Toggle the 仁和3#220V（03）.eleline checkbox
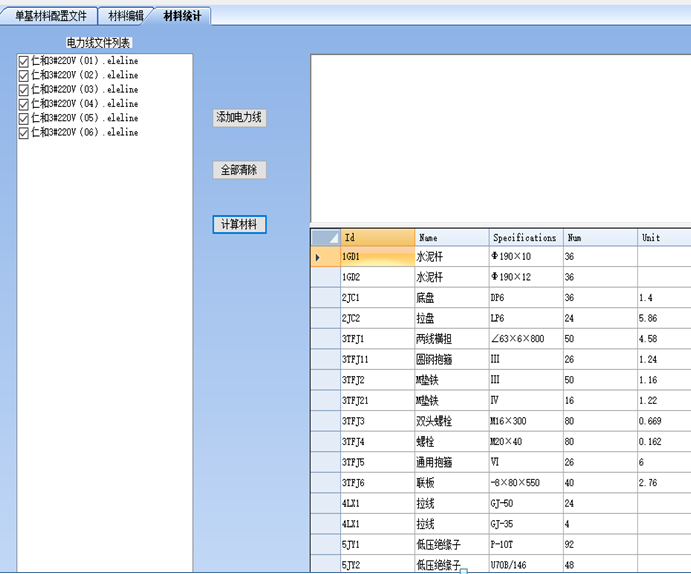This screenshot has width=691, height=574. 24,90
